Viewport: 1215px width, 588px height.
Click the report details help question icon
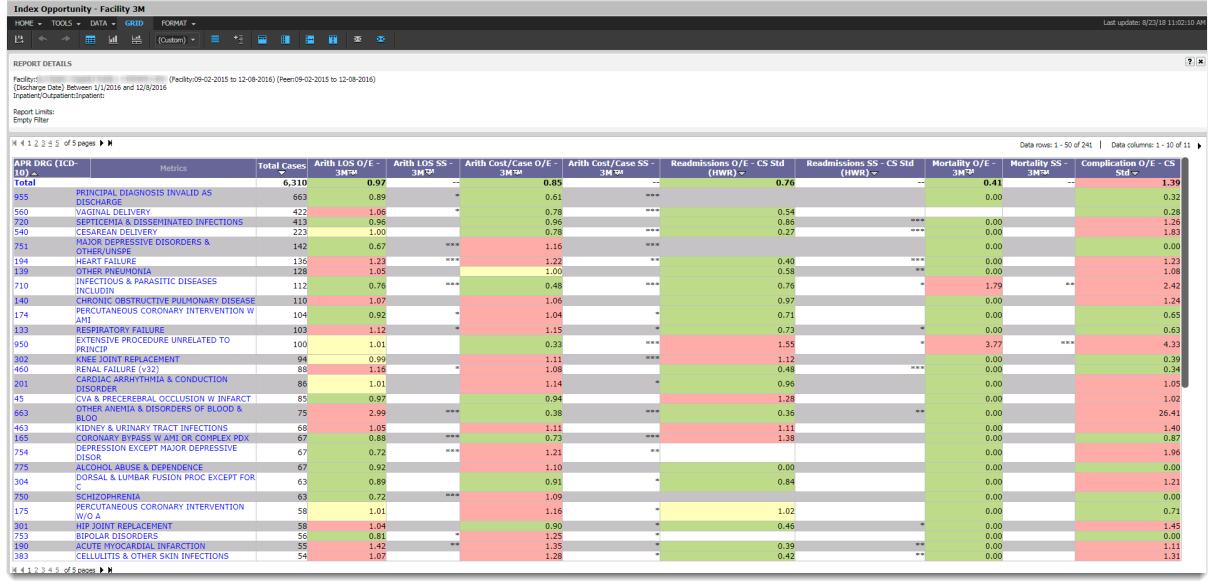(x=1189, y=62)
